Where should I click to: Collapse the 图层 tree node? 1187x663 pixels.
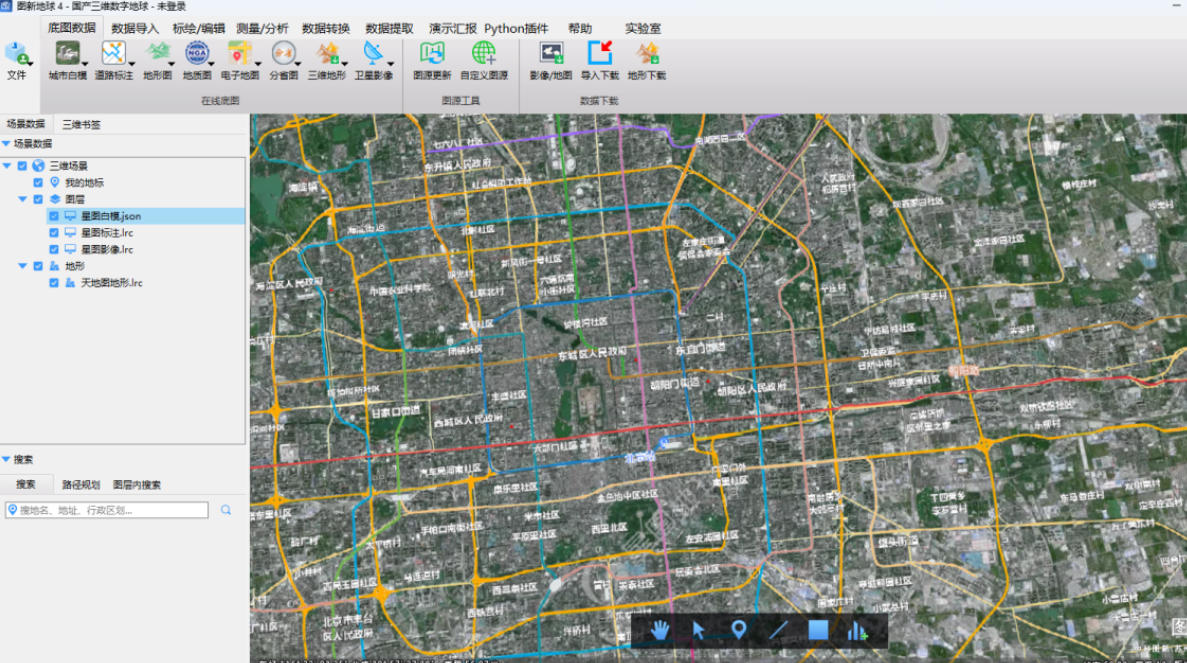(23, 199)
